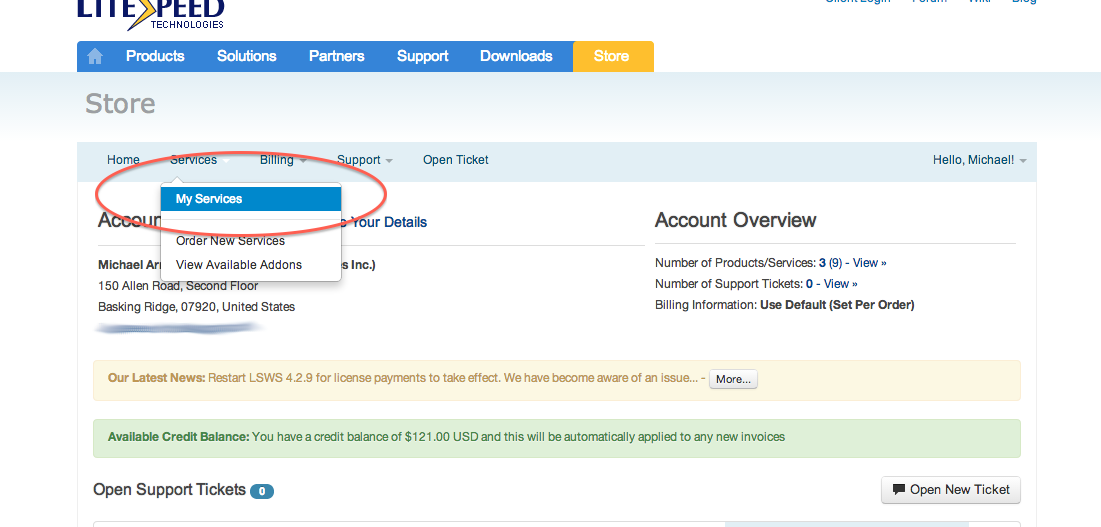The width and height of the screenshot is (1101, 527).
Task: Open the Hello, Michael! user menu
Action: click(980, 160)
